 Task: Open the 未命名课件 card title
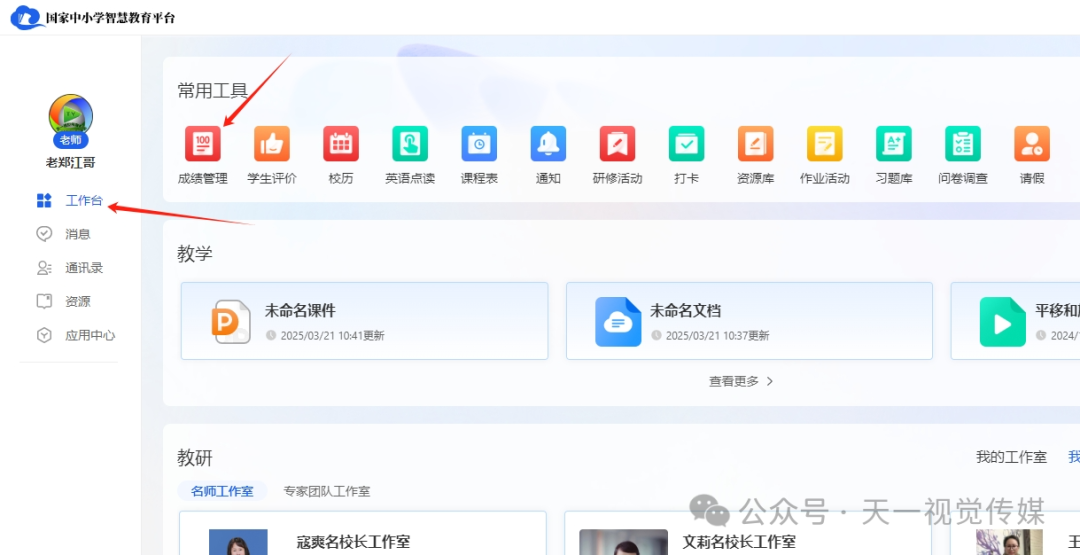click(x=300, y=311)
